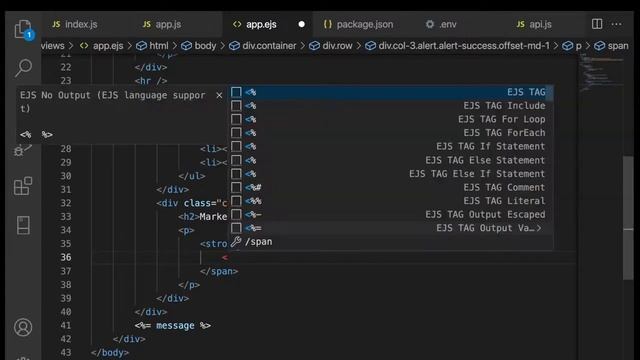The width and height of the screenshot is (640, 360).
Task: Click the message output tag on line 41
Action: tap(173, 325)
